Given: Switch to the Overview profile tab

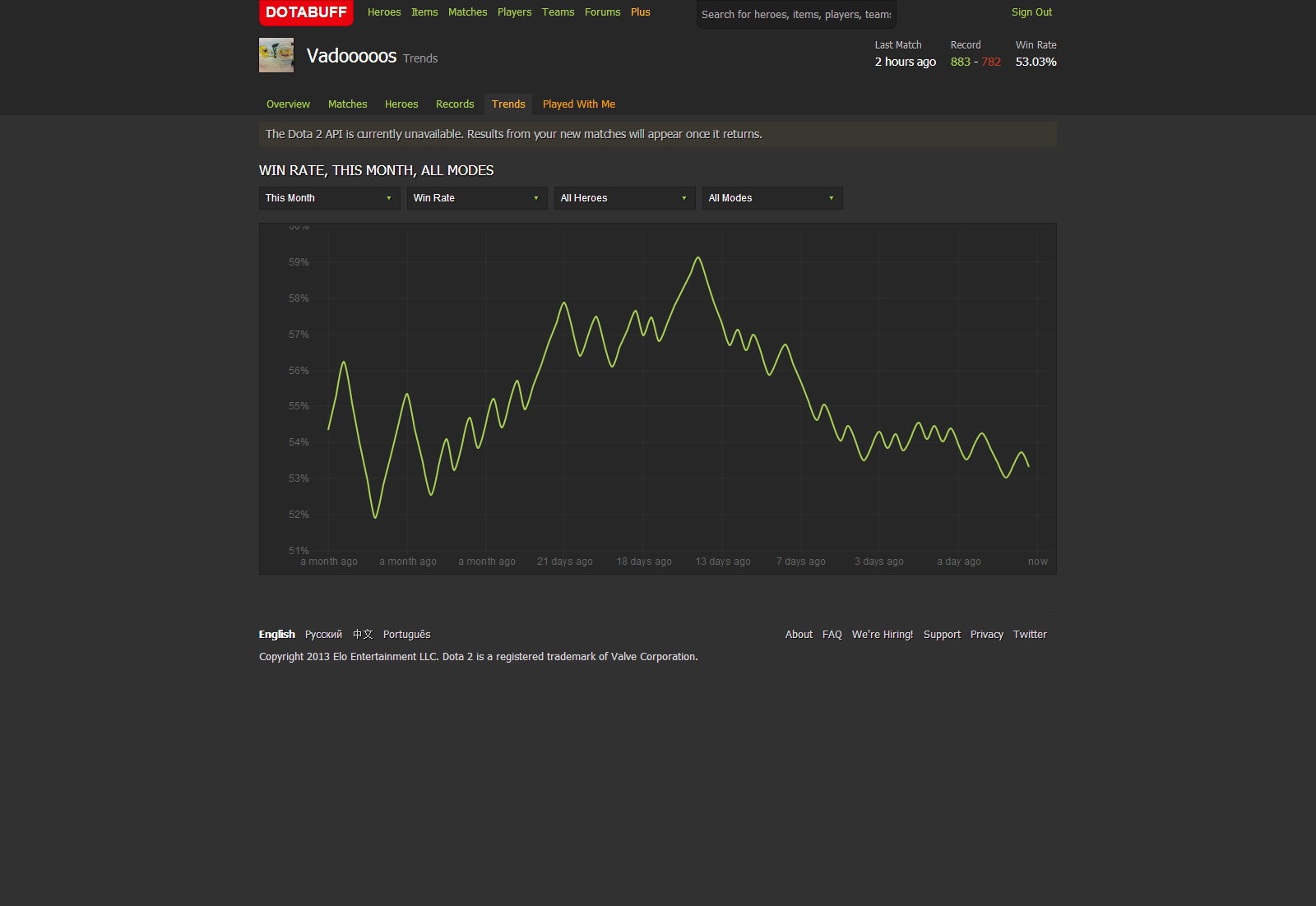Looking at the screenshot, I should [x=288, y=104].
